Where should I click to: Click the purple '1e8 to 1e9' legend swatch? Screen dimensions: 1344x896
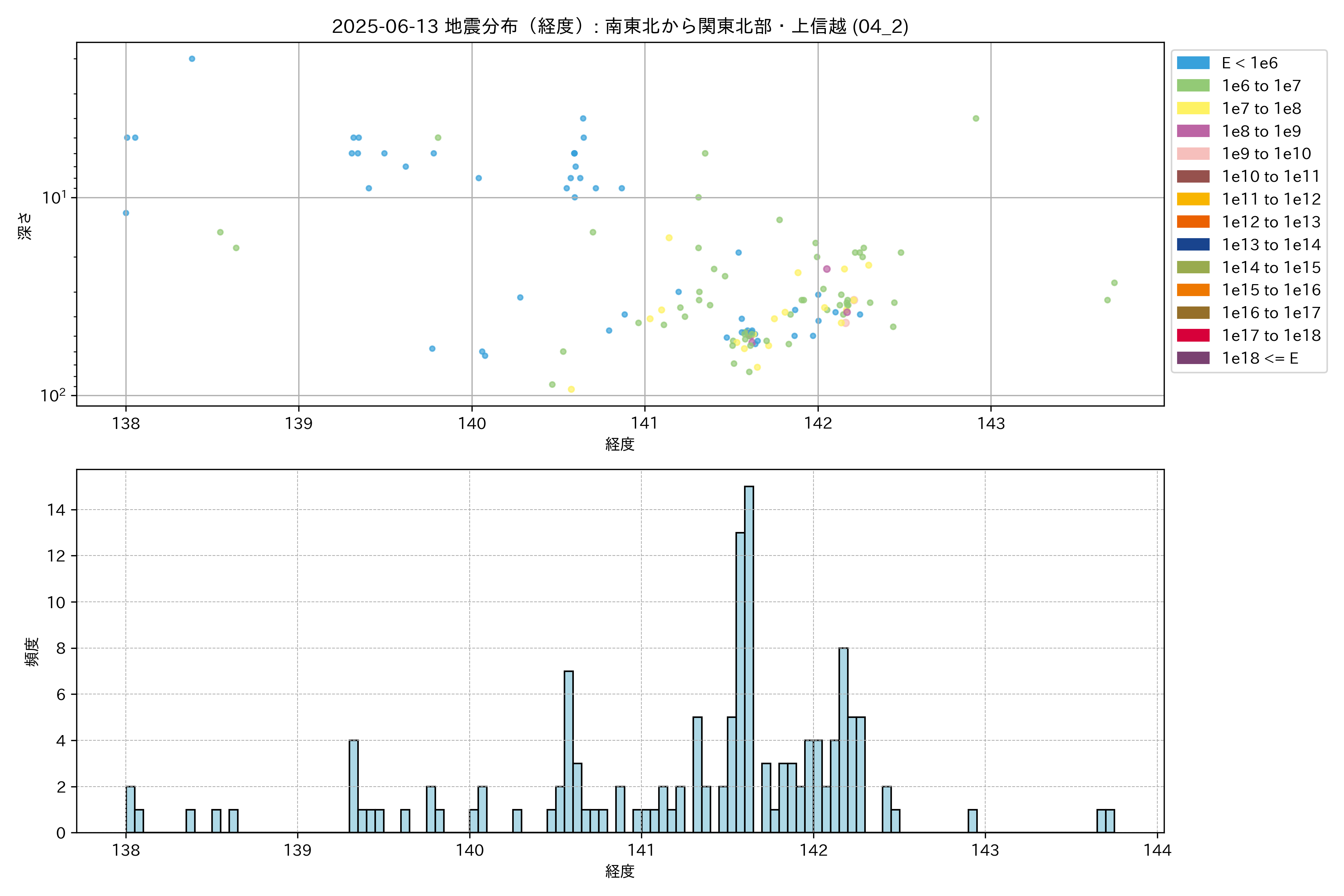[x=1192, y=131]
